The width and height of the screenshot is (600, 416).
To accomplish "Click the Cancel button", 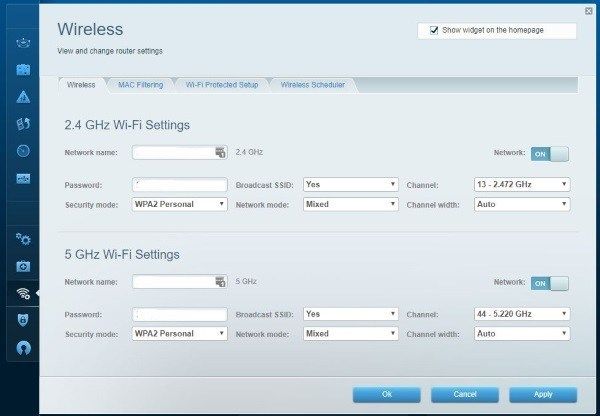I will (x=465, y=394).
